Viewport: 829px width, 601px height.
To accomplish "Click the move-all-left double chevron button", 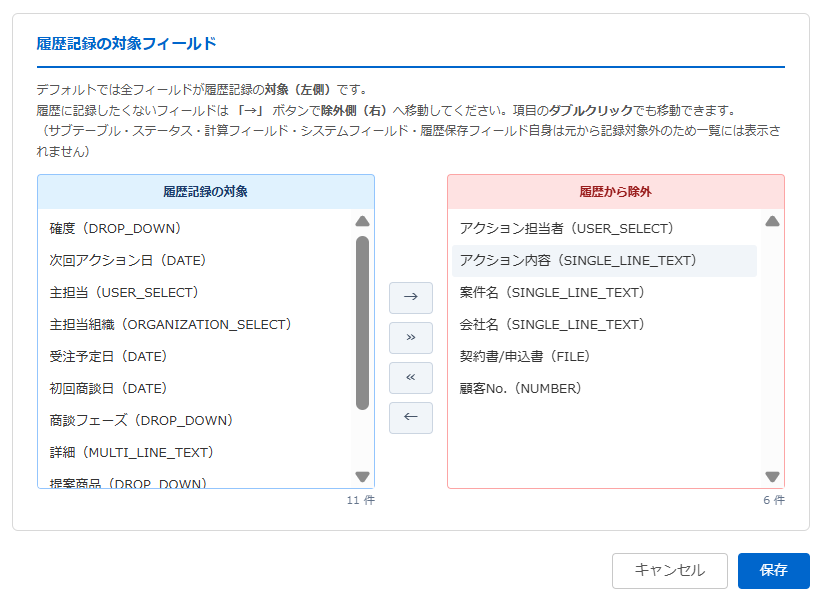I will coord(411,378).
